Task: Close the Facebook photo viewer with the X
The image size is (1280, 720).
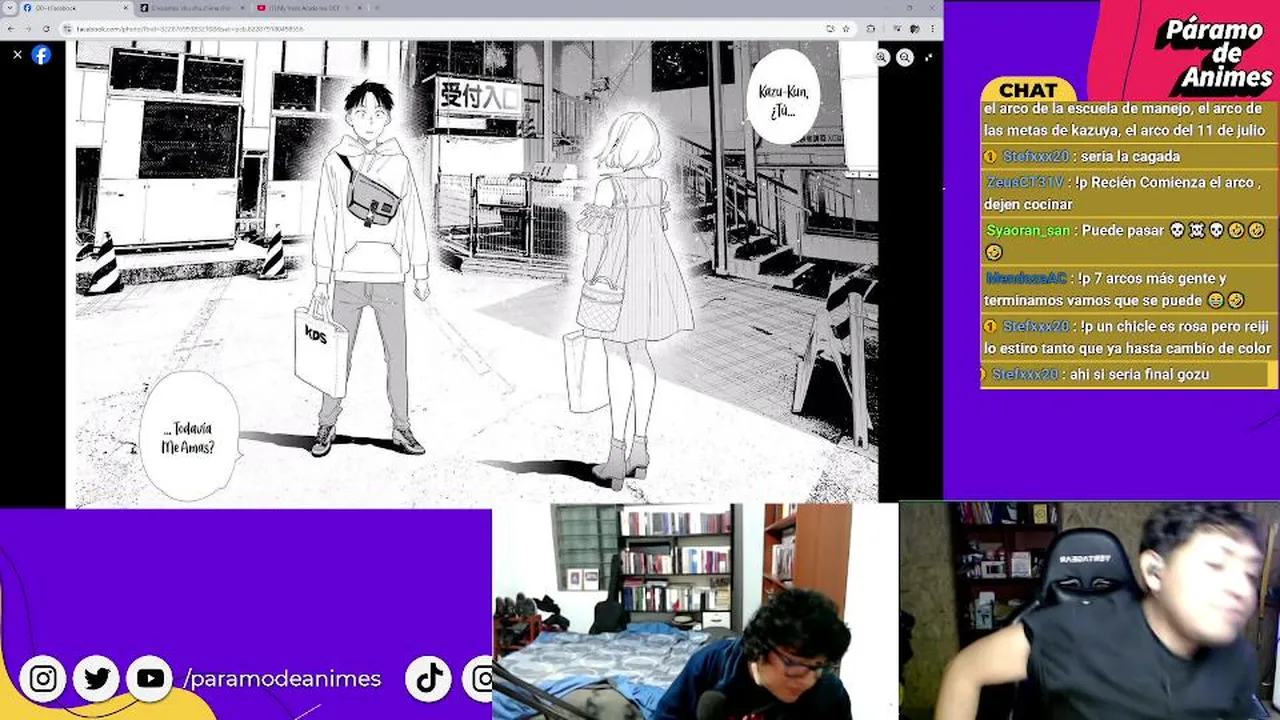Action: click(x=17, y=55)
